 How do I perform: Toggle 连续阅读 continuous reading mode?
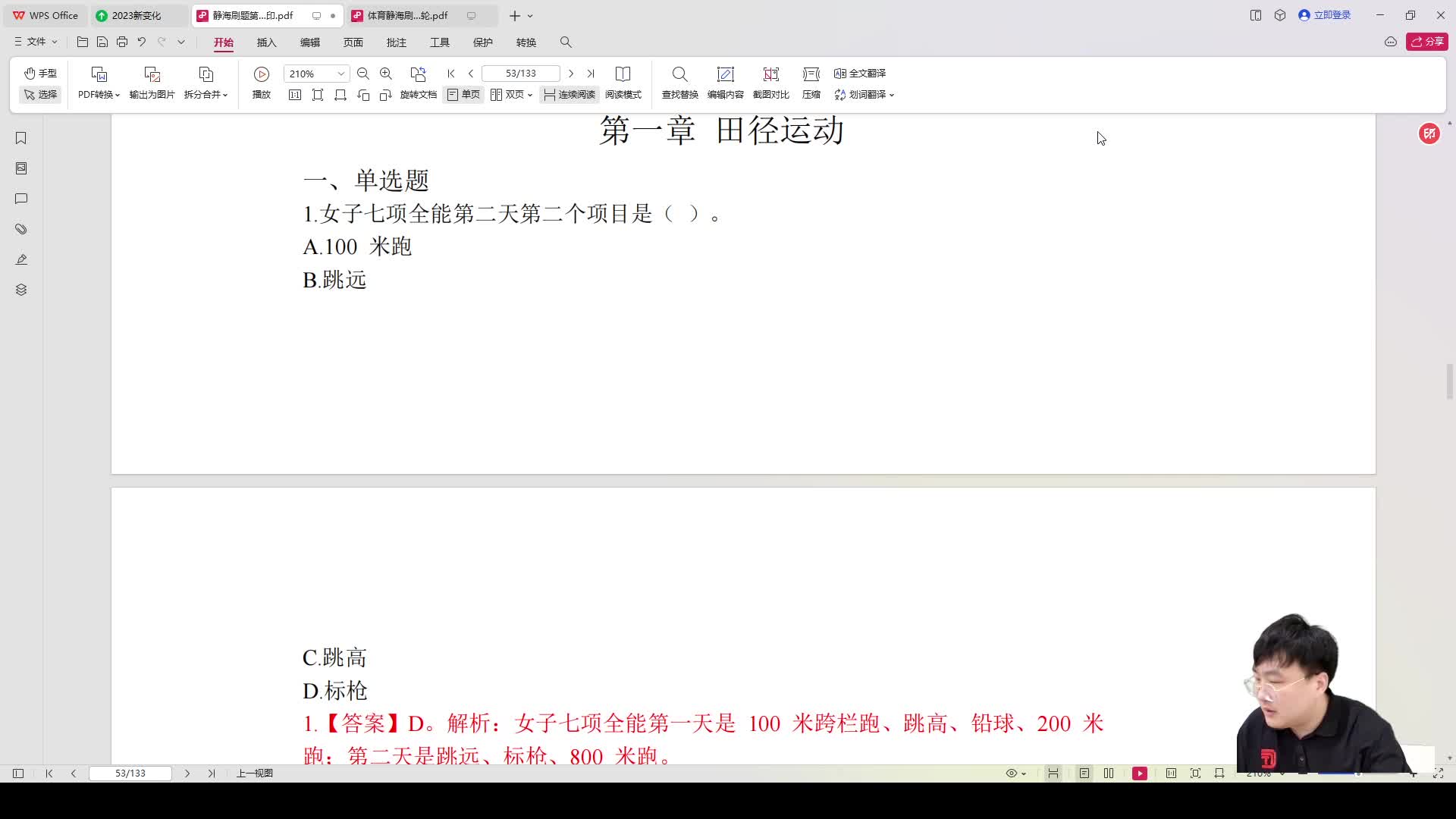[570, 95]
